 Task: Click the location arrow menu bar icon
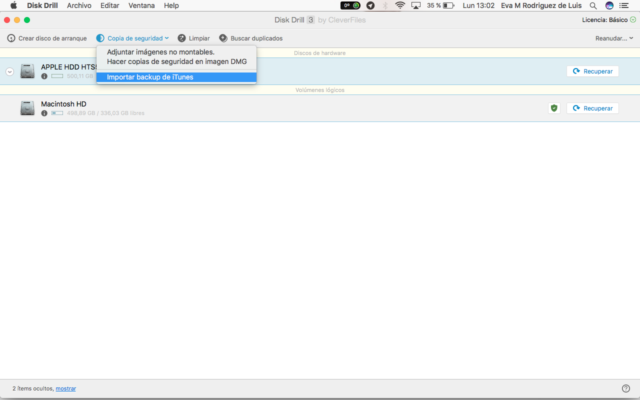click(371, 6)
